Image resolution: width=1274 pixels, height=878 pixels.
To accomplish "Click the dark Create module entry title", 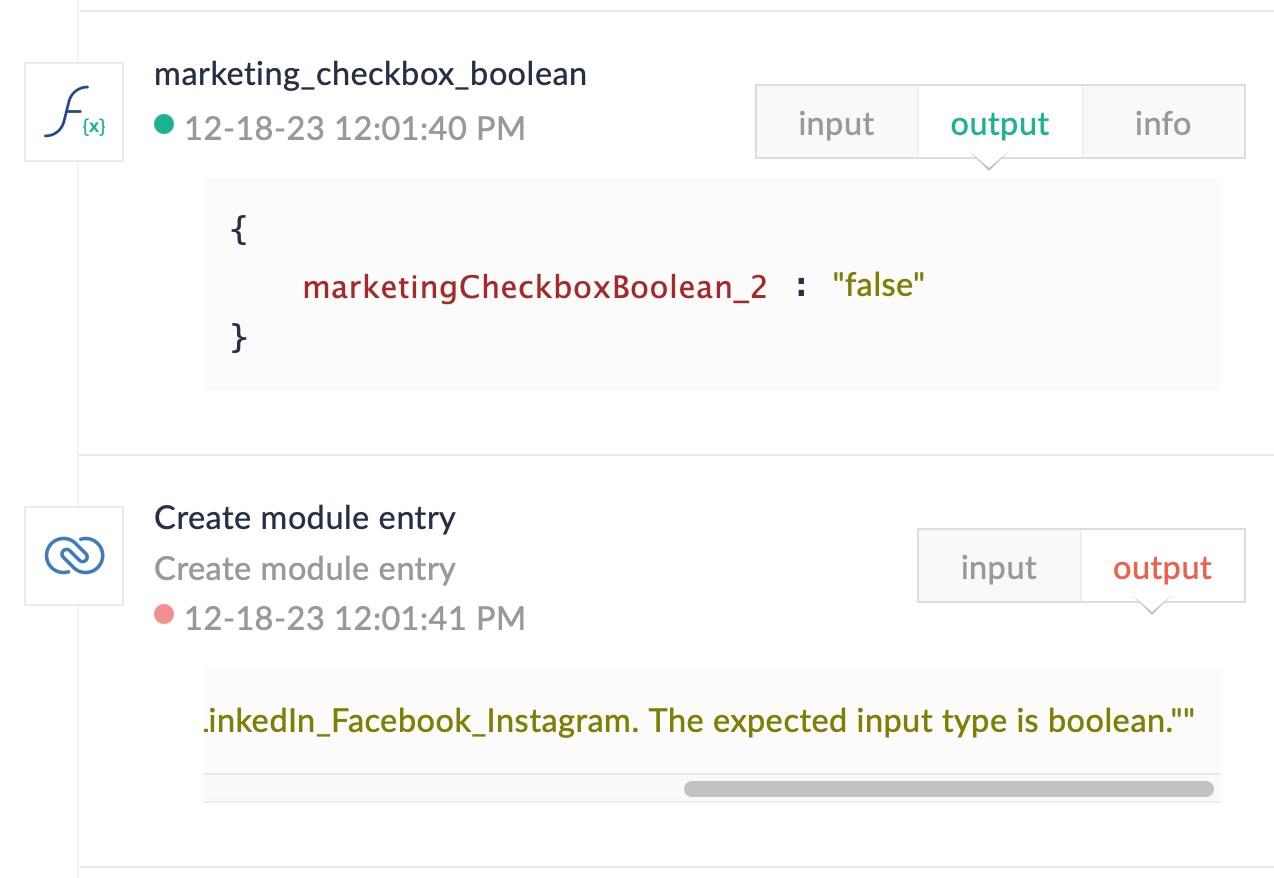I will click(305, 518).
